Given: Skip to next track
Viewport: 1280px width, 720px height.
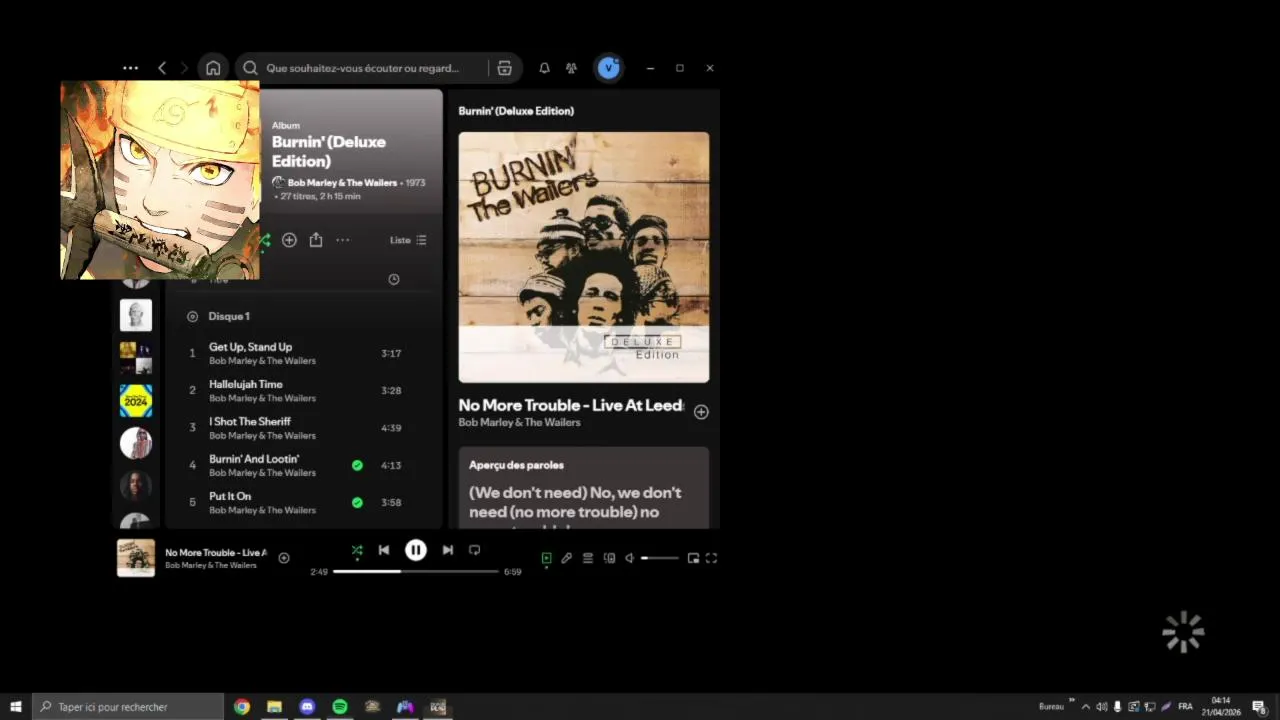Looking at the screenshot, I should (448, 550).
